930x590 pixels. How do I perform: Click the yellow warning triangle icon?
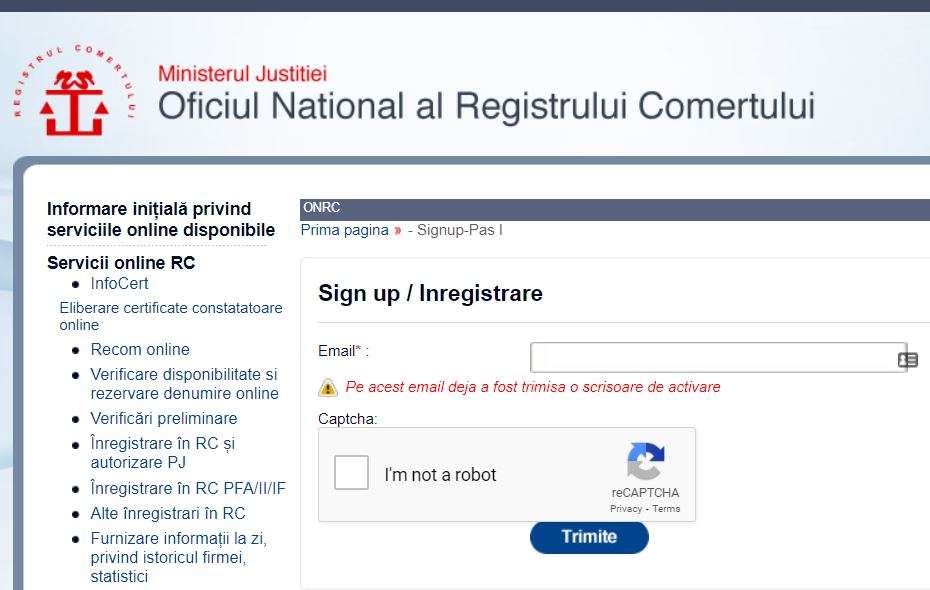tap(327, 387)
